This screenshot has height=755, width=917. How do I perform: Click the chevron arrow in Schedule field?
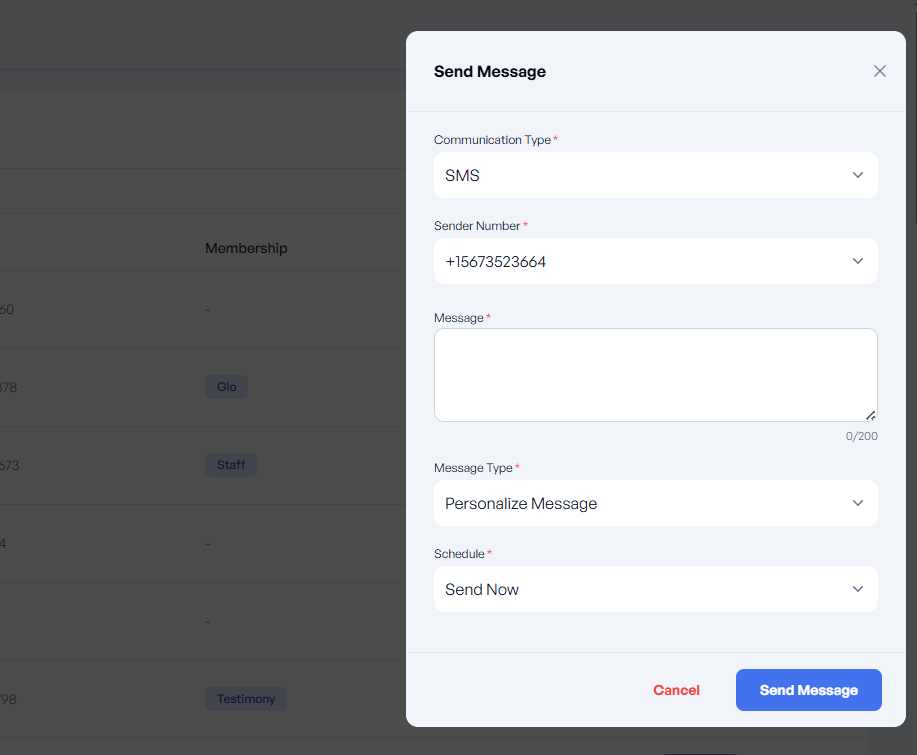pyautogui.click(x=857, y=589)
